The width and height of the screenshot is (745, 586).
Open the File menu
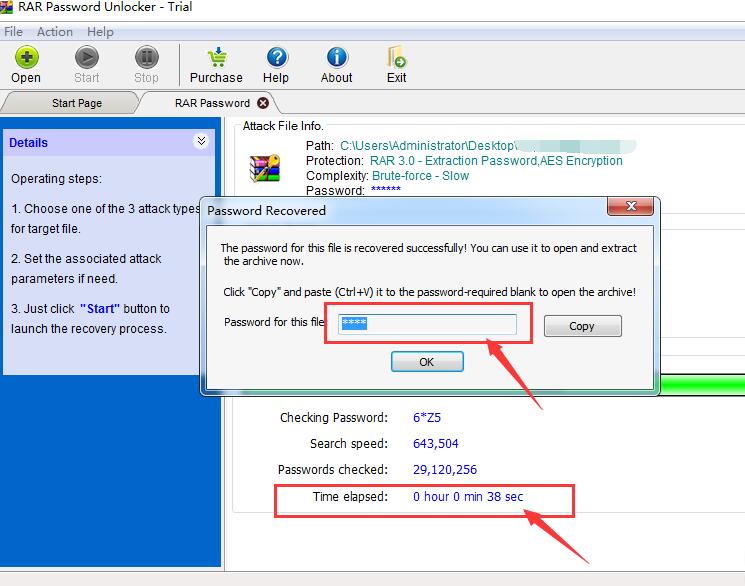pyautogui.click(x=14, y=31)
